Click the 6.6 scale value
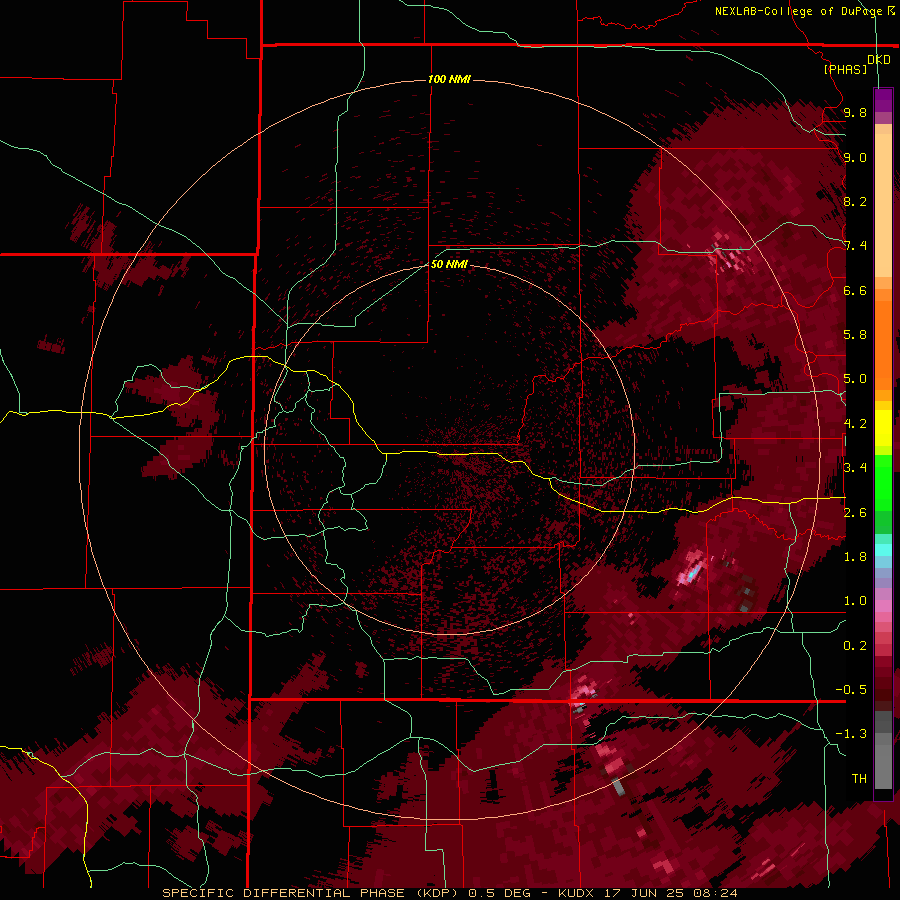The width and height of the screenshot is (900, 900). point(855,290)
